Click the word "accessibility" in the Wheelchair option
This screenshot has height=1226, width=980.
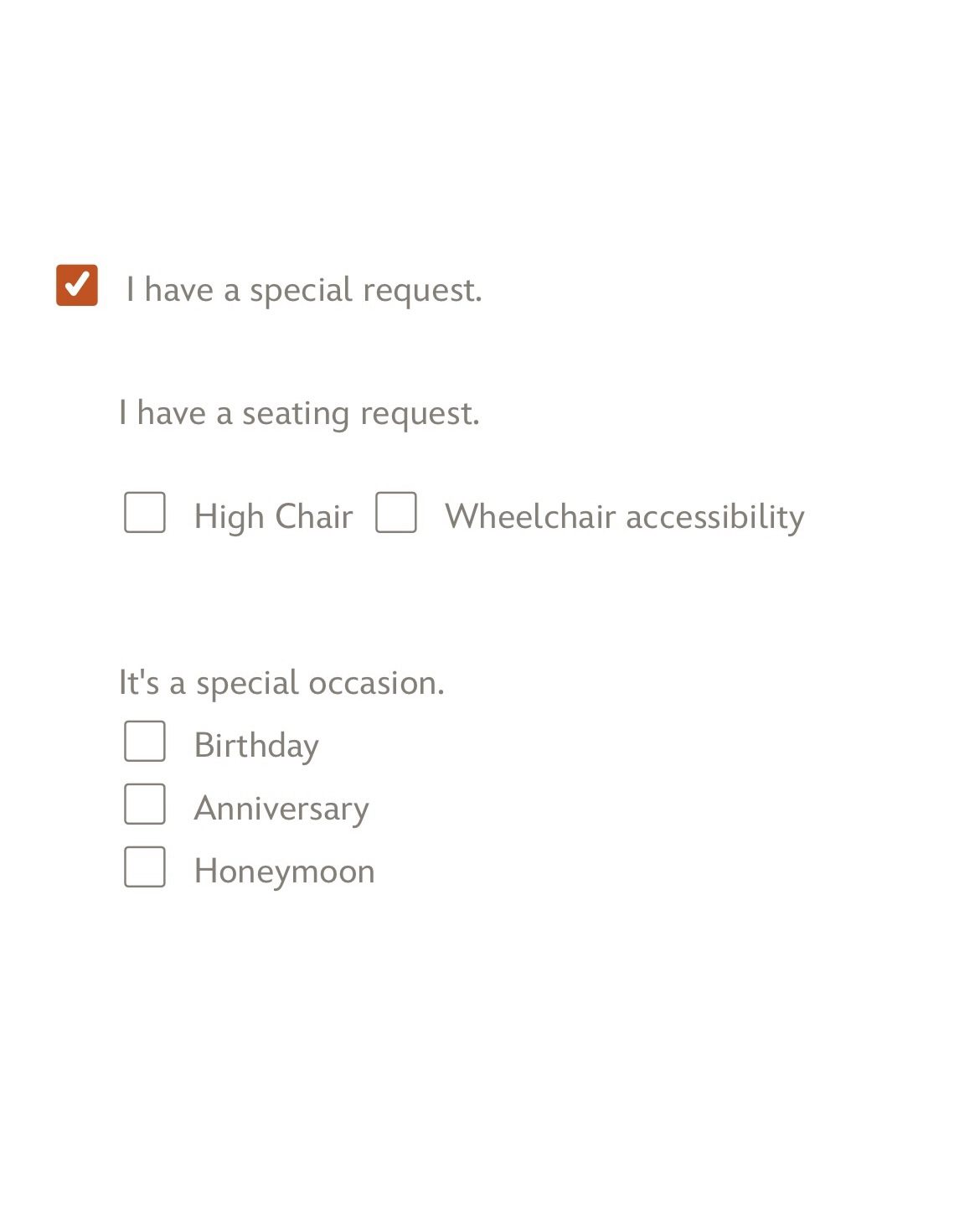click(714, 516)
